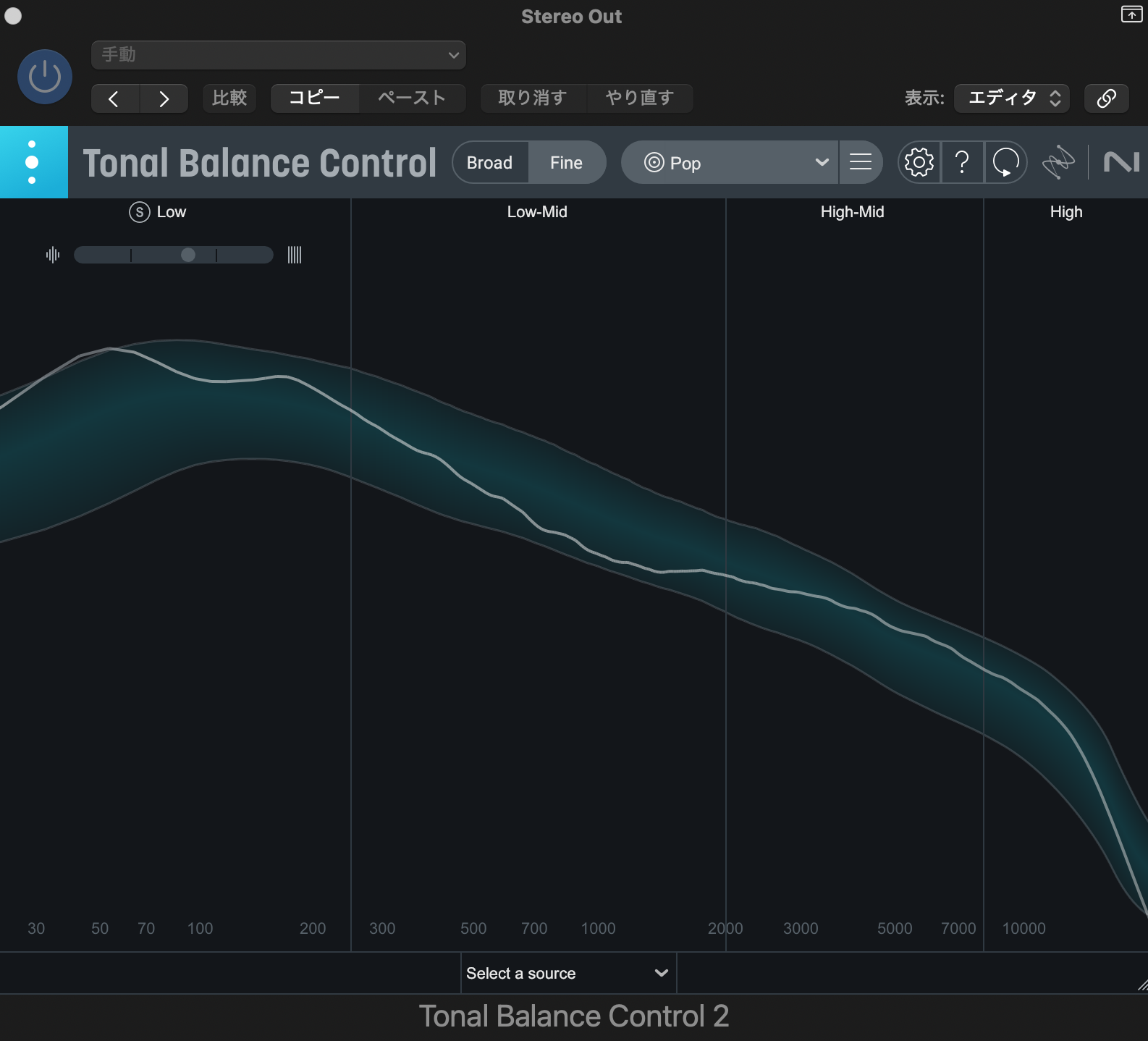Viewport: 1148px width, 1041px height.
Task: Open the Pop target curve dropdown
Action: [730, 163]
